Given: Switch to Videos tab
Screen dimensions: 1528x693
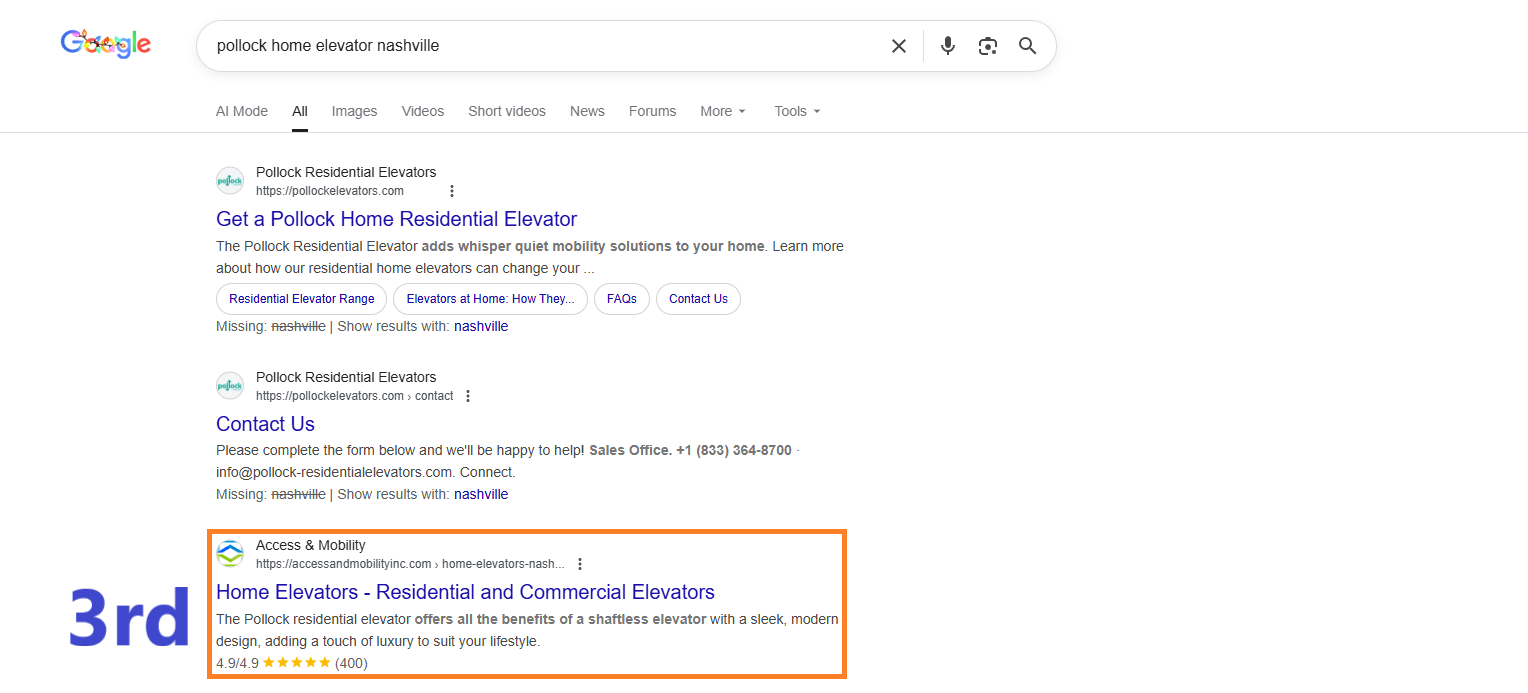Looking at the screenshot, I should (423, 111).
